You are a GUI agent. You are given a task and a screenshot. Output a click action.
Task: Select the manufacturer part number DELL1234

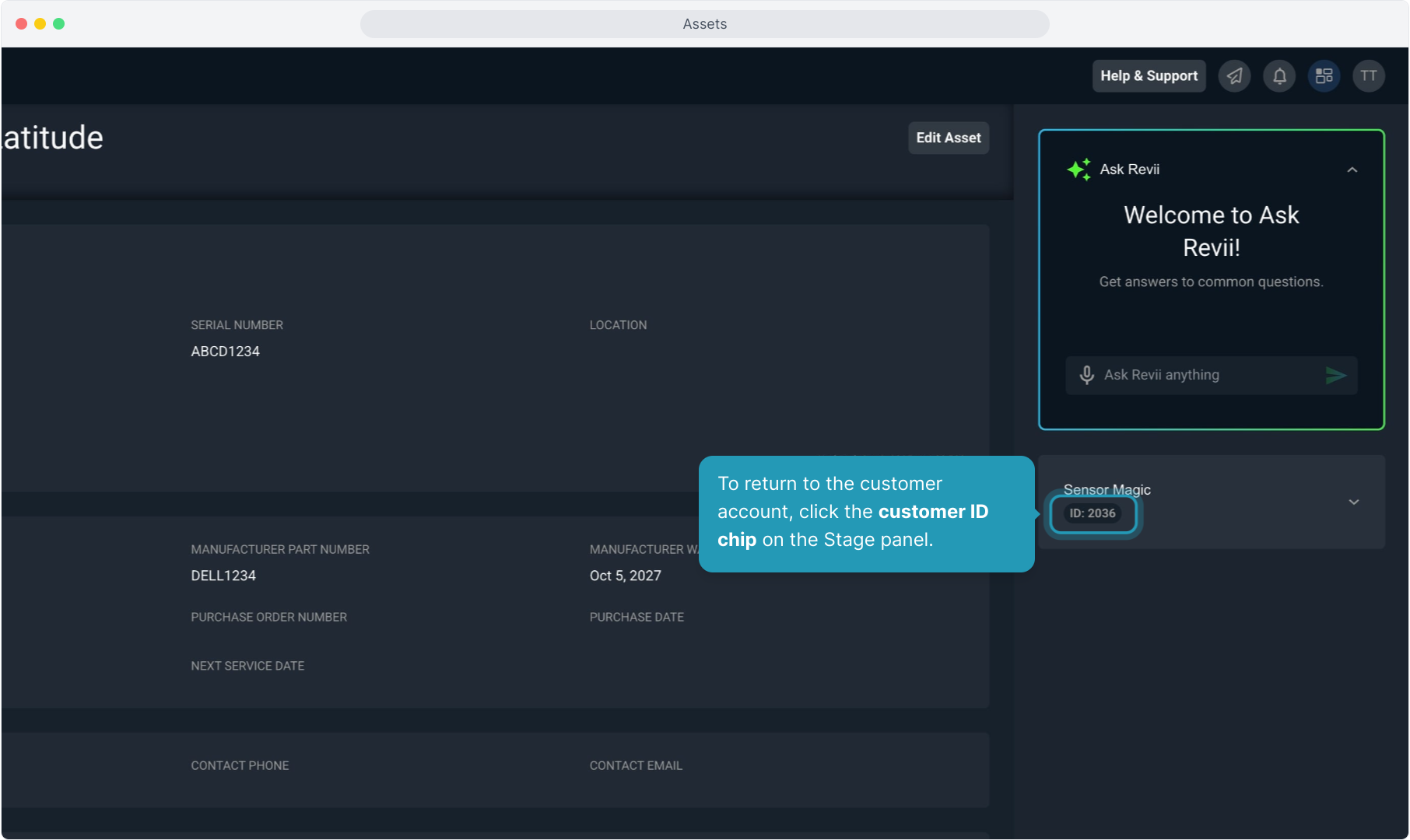pos(223,576)
